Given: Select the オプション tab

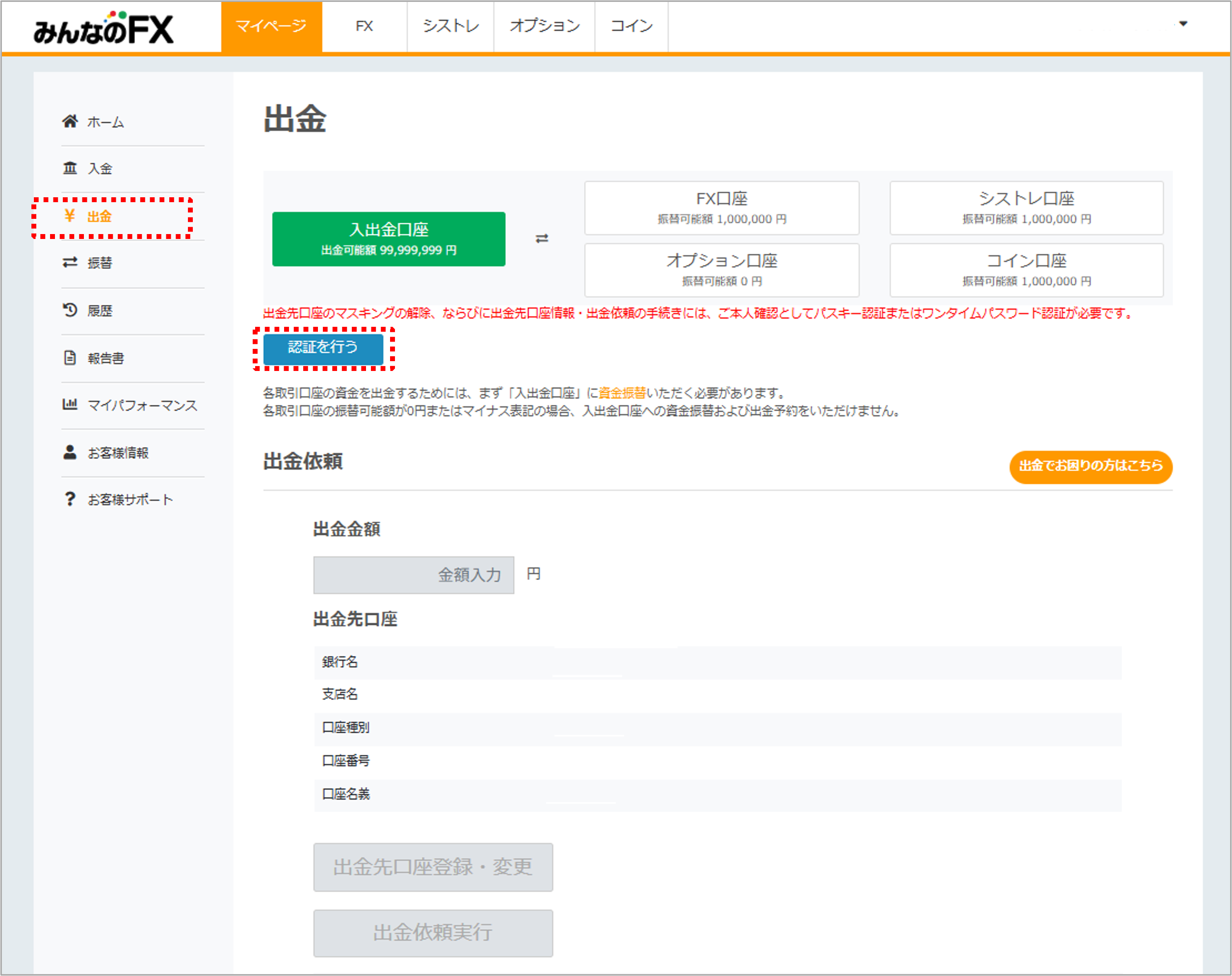Looking at the screenshot, I should pos(544,26).
